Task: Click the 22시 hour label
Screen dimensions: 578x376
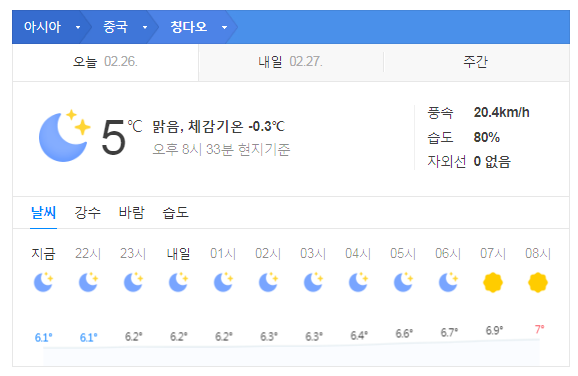Action: pyautogui.click(x=88, y=254)
